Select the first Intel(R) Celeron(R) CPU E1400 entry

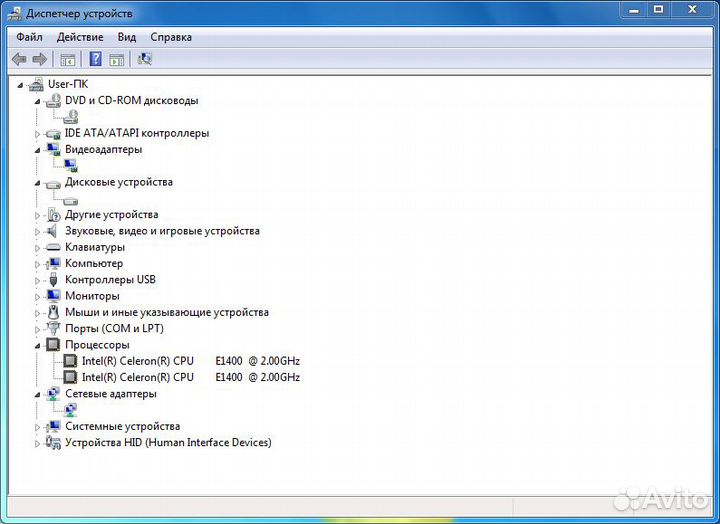[x=191, y=361]
